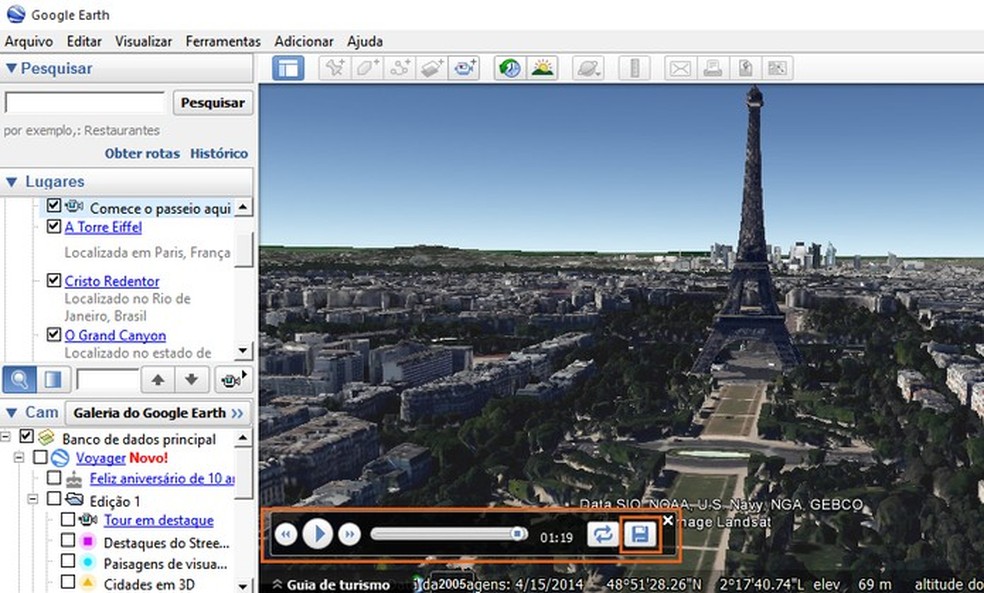Open the Obter rotas link
The width and height of the screenshot is (984, 593).
point(143,153)
